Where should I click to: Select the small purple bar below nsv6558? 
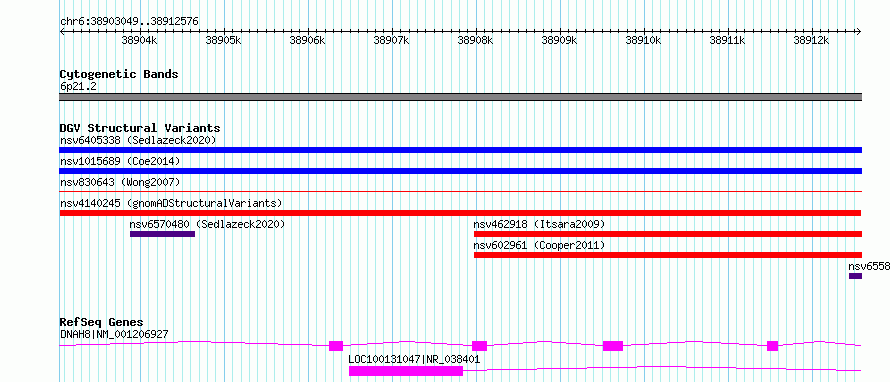[x=855, y=276]
